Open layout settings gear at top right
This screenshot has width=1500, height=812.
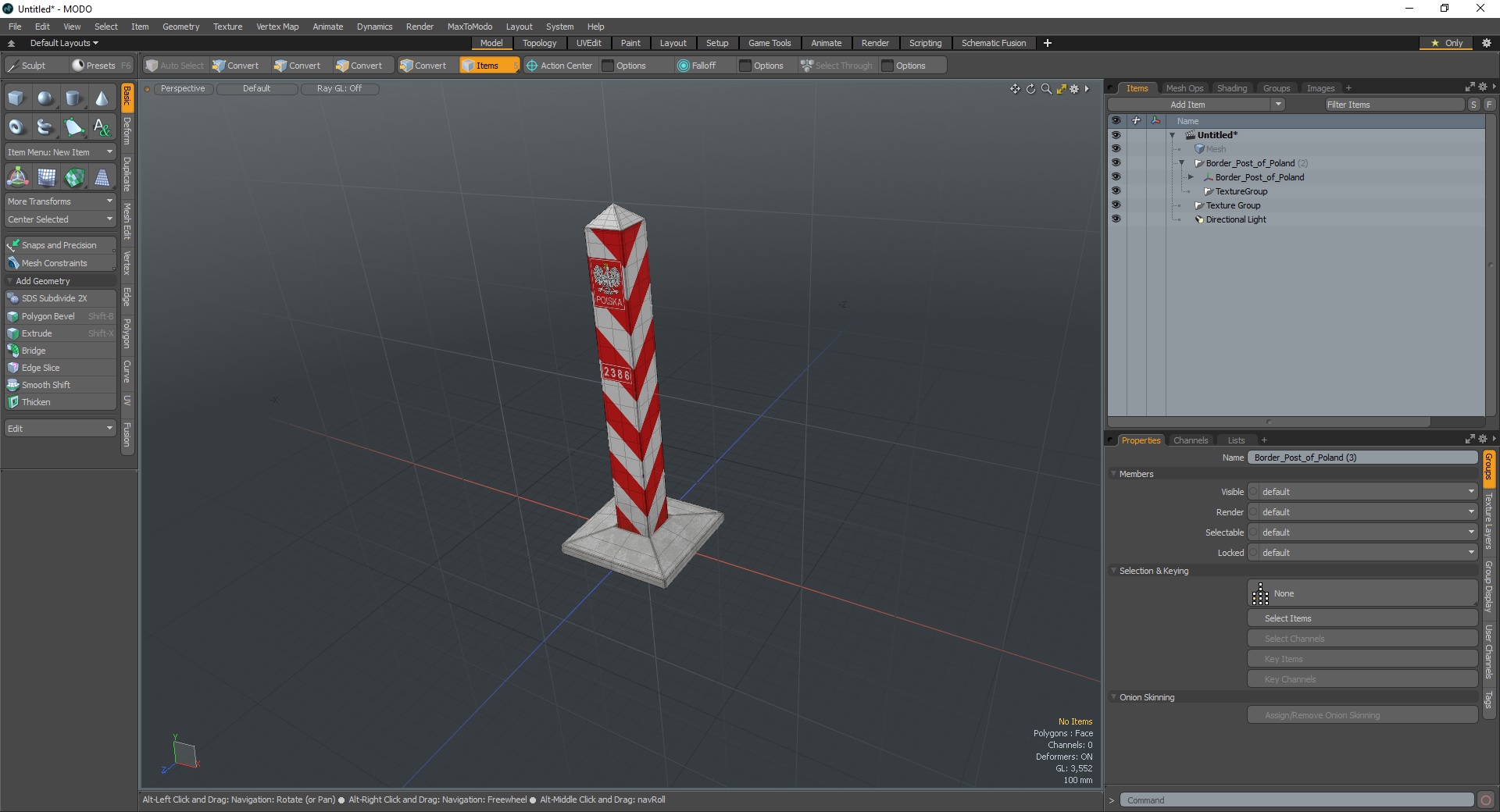pos(1486,43)
